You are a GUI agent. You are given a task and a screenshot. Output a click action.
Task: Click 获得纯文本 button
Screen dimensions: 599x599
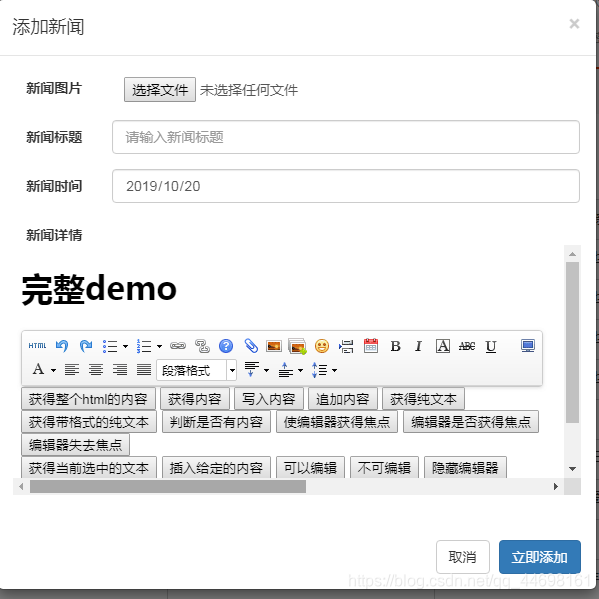[x=423, y=399]
